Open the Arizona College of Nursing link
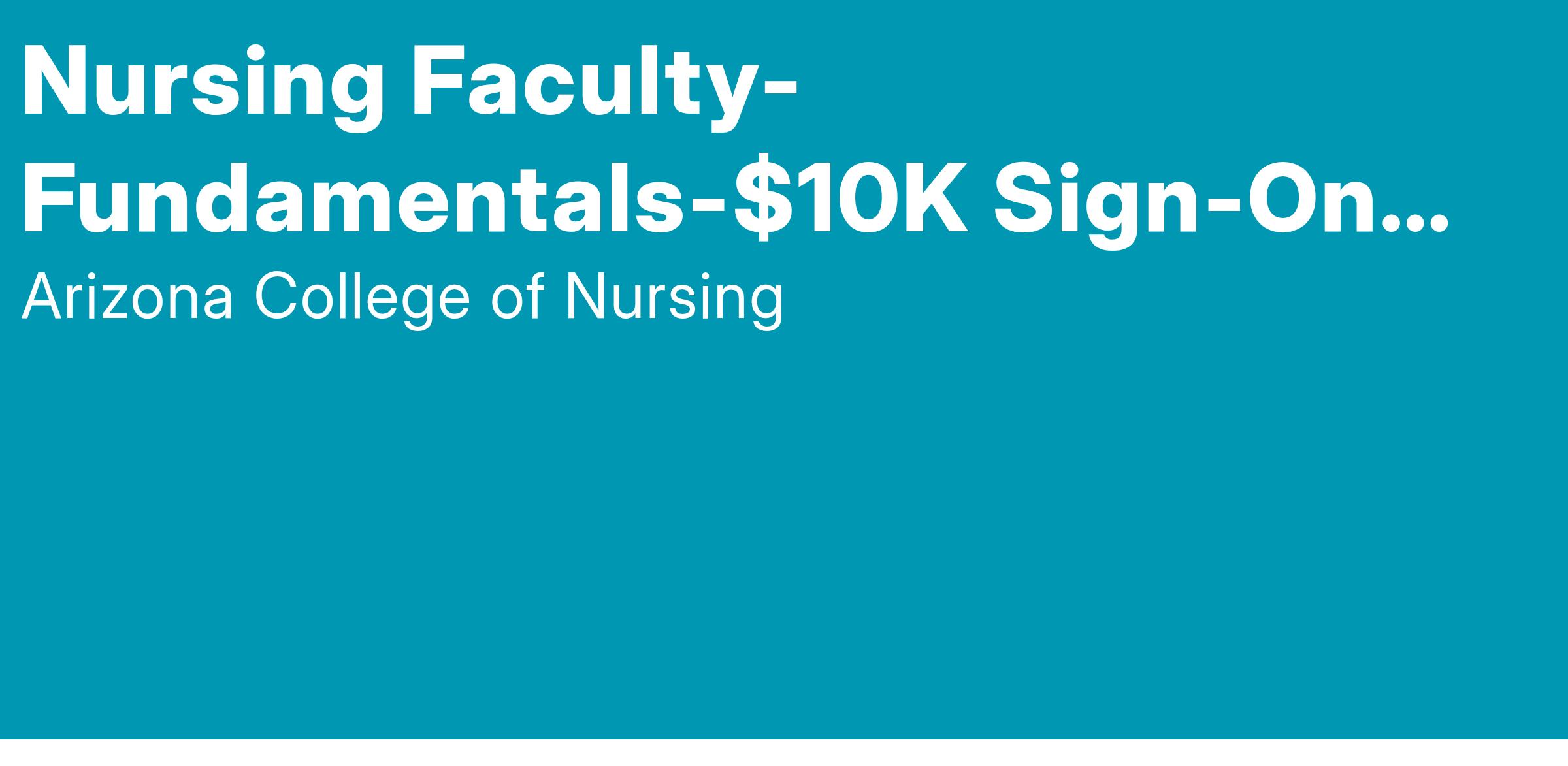1568x766 pixels. click(402, 298)
